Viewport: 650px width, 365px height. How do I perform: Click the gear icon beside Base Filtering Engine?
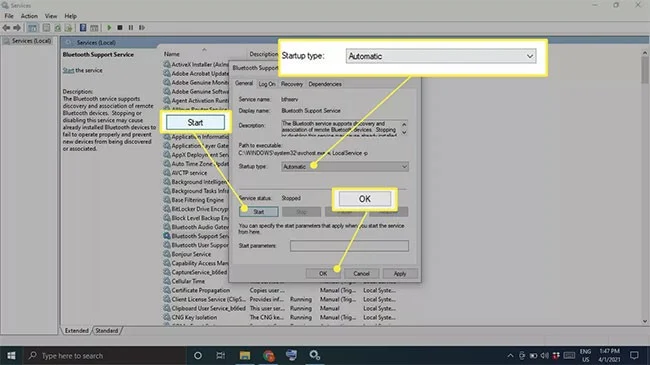pos(167,200)
